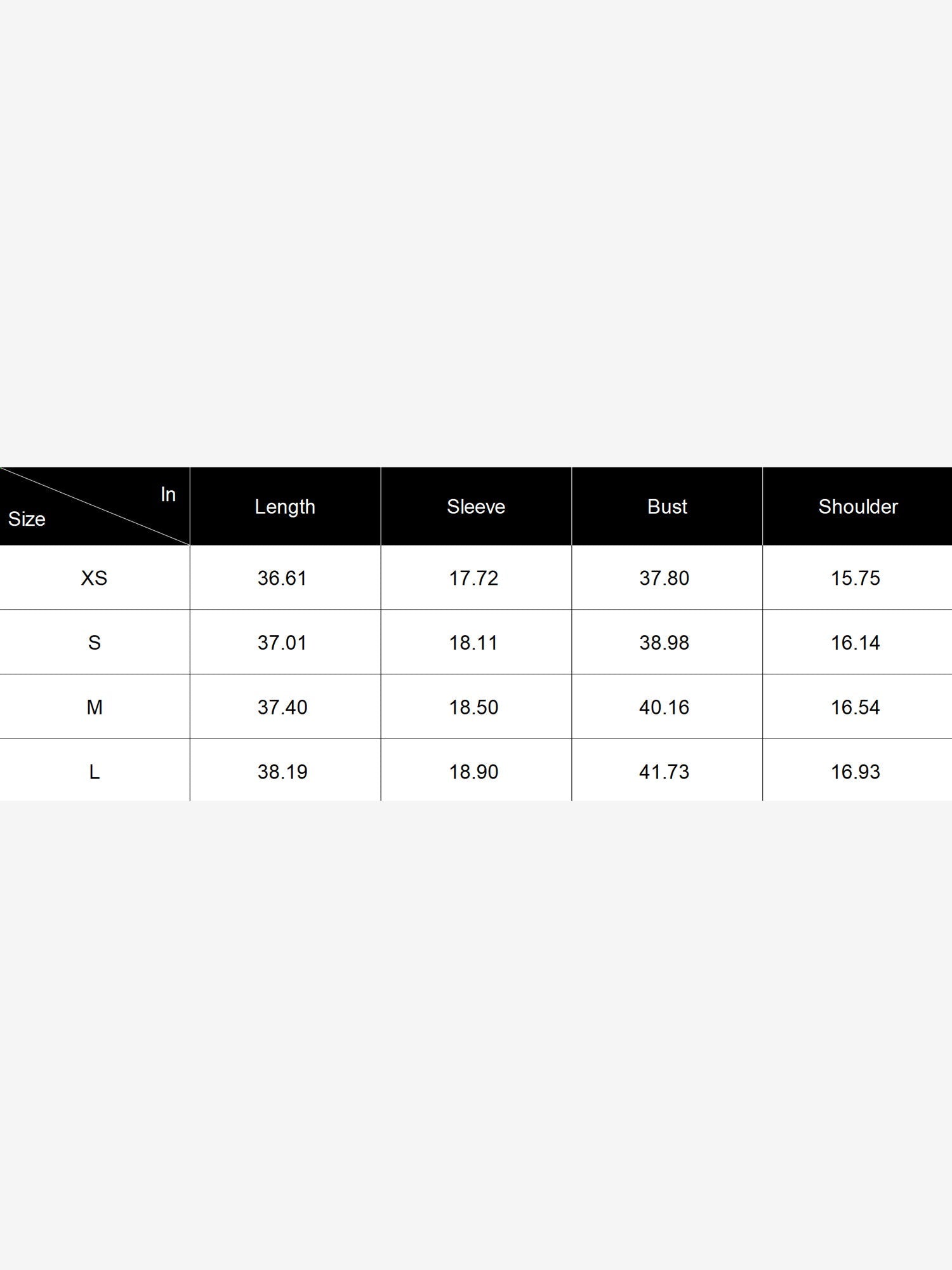This screenshot has width=952, height=1270.
Task: Click the M length value 37.40
Action: tap(282, 707)
